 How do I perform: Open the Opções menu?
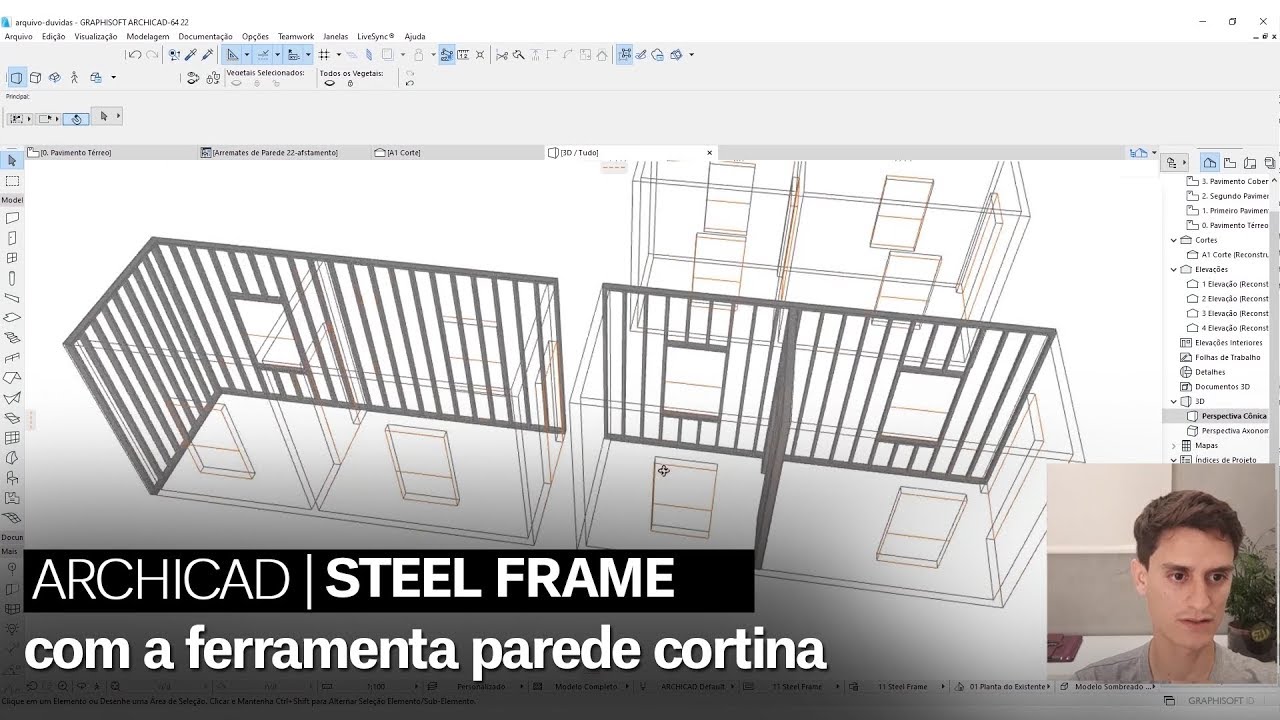255,37
